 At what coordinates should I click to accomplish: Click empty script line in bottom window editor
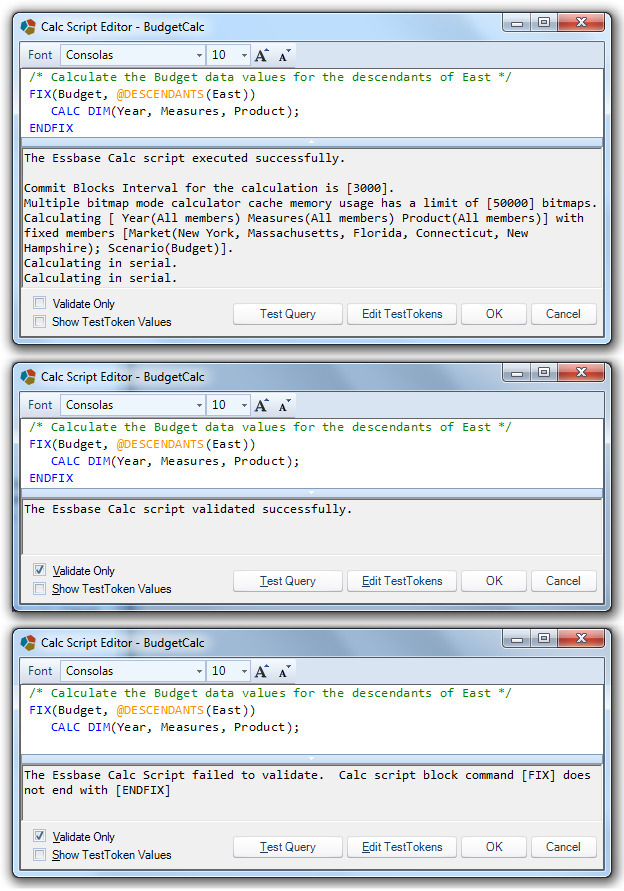point(311,744)
